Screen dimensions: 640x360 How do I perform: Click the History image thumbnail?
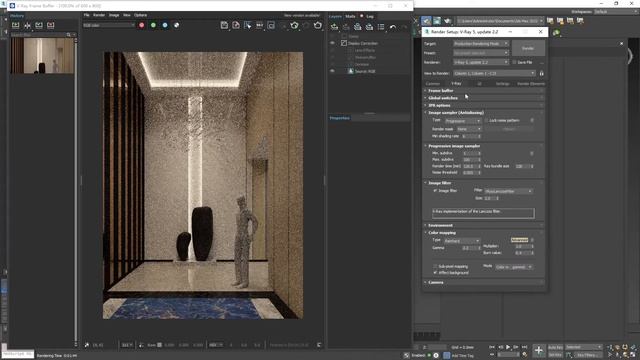43,56
